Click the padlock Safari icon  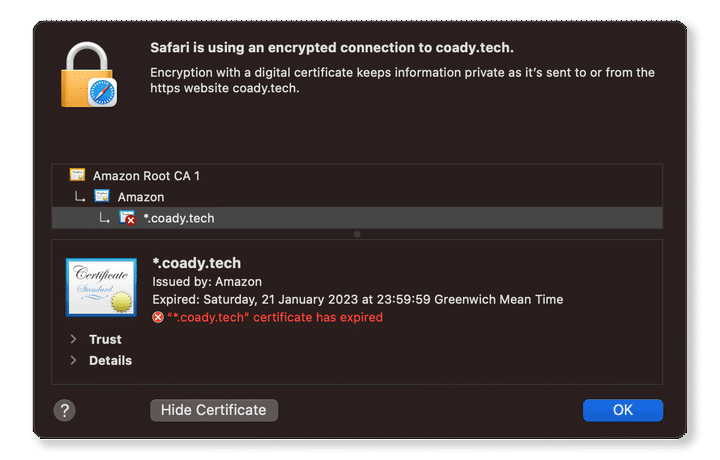coord(89,75)
